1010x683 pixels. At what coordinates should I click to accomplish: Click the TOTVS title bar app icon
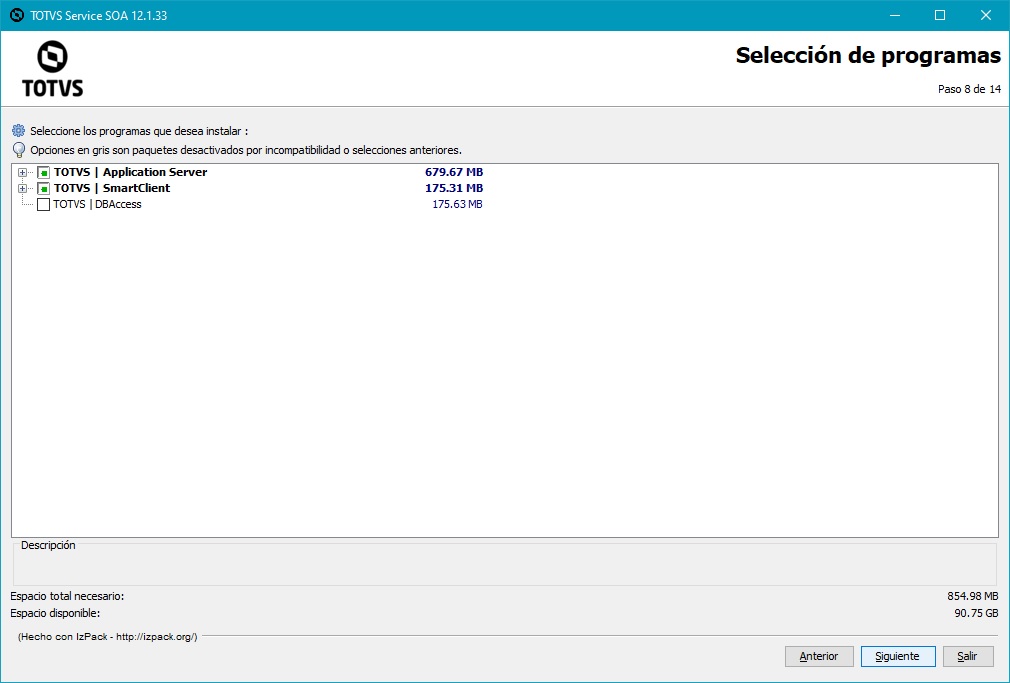(x=17, y=15)
